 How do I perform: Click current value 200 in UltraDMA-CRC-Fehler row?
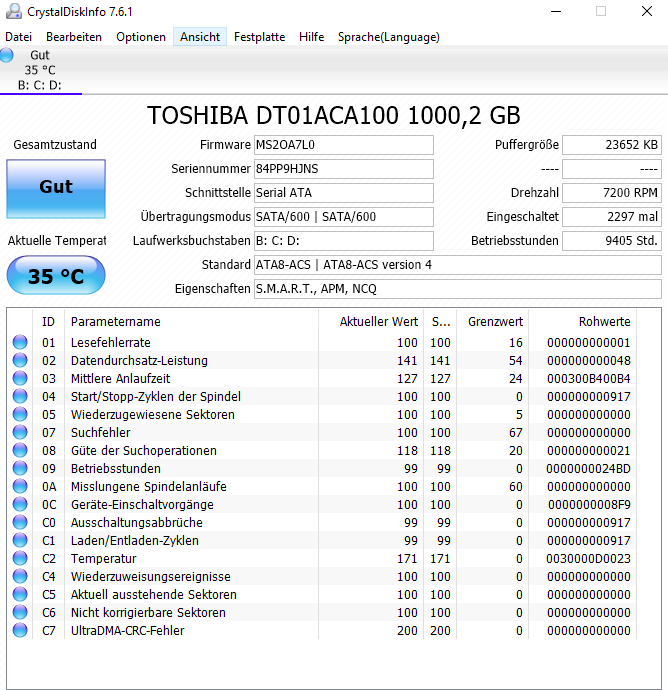pos(407,631)
